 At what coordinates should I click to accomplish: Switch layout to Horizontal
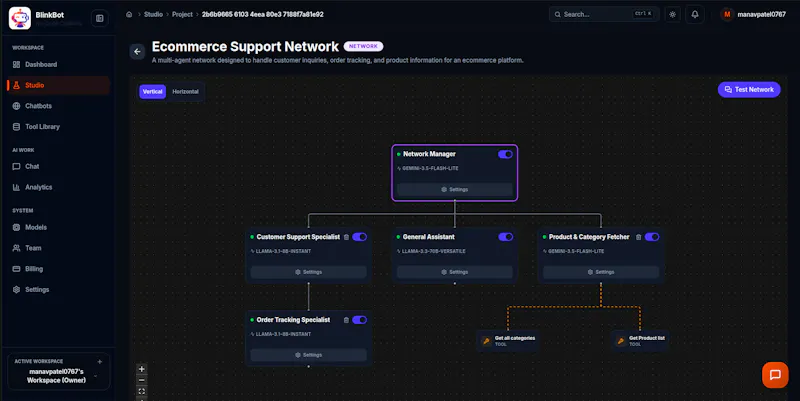(185, 91)
